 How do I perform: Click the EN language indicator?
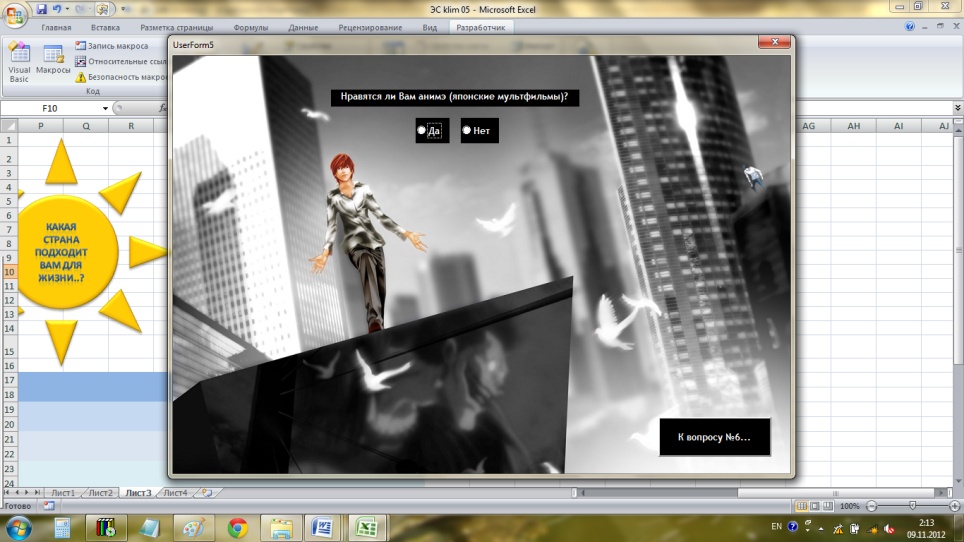click(776, 527)
